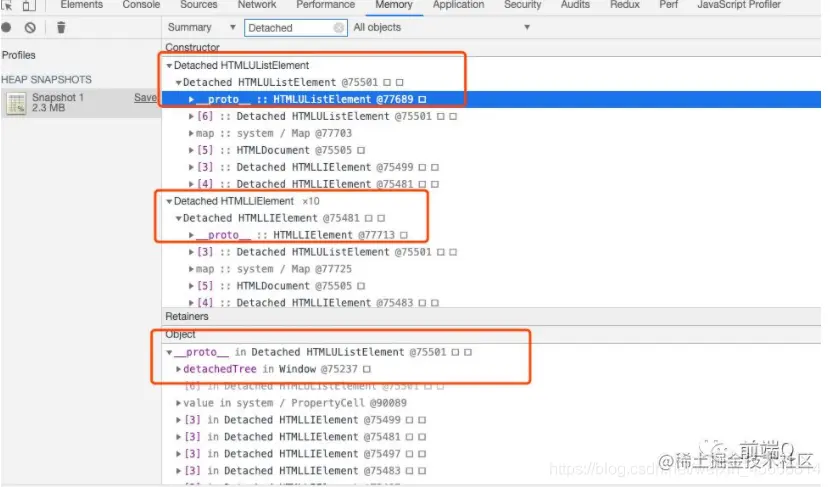Switch to the Sources tab

tap(199, 5)
